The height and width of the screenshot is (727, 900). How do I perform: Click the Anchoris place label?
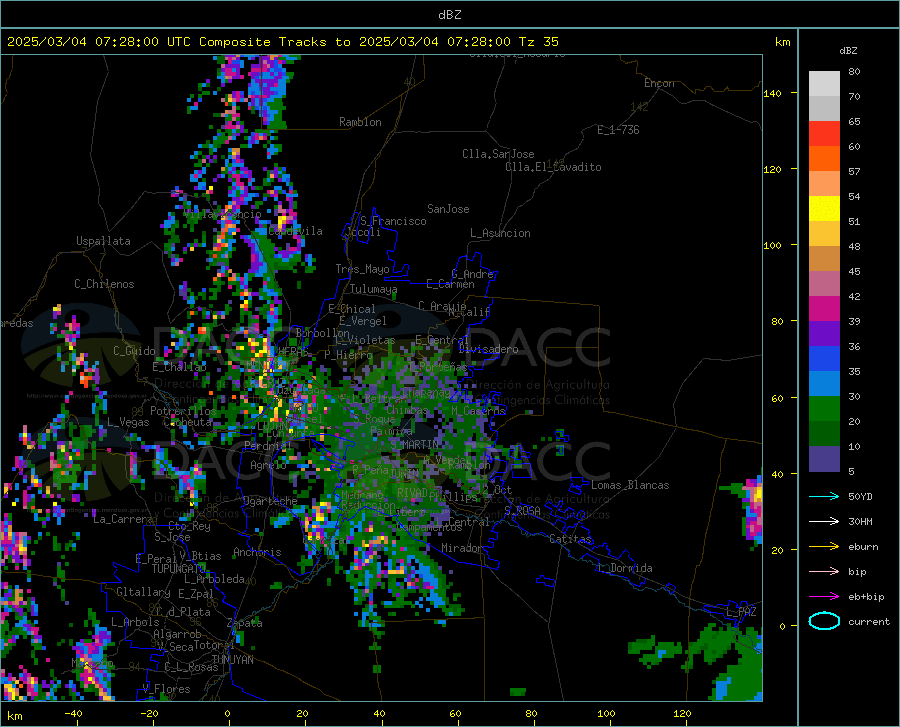click(257, 552)
